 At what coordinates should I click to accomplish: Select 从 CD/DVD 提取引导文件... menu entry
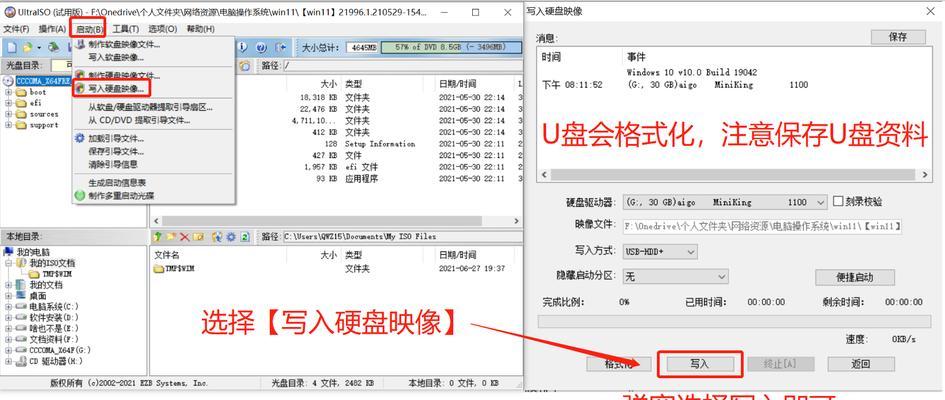(139, 120)
